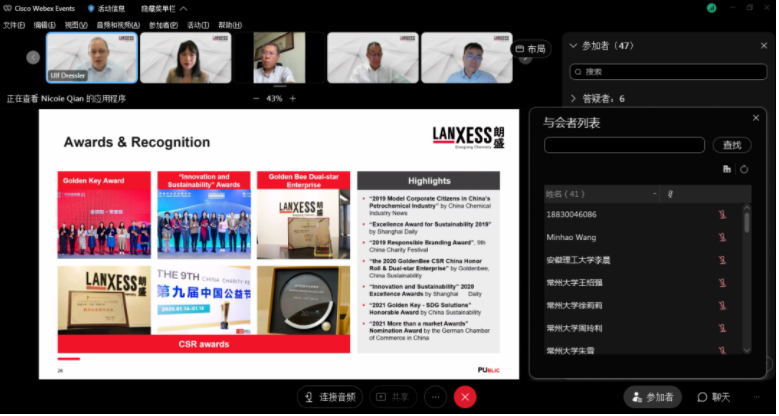The height and width of the screenshot is (416, 779).
Task: Toggle the 参加者 participants panel button
Action: pos(652,397)
